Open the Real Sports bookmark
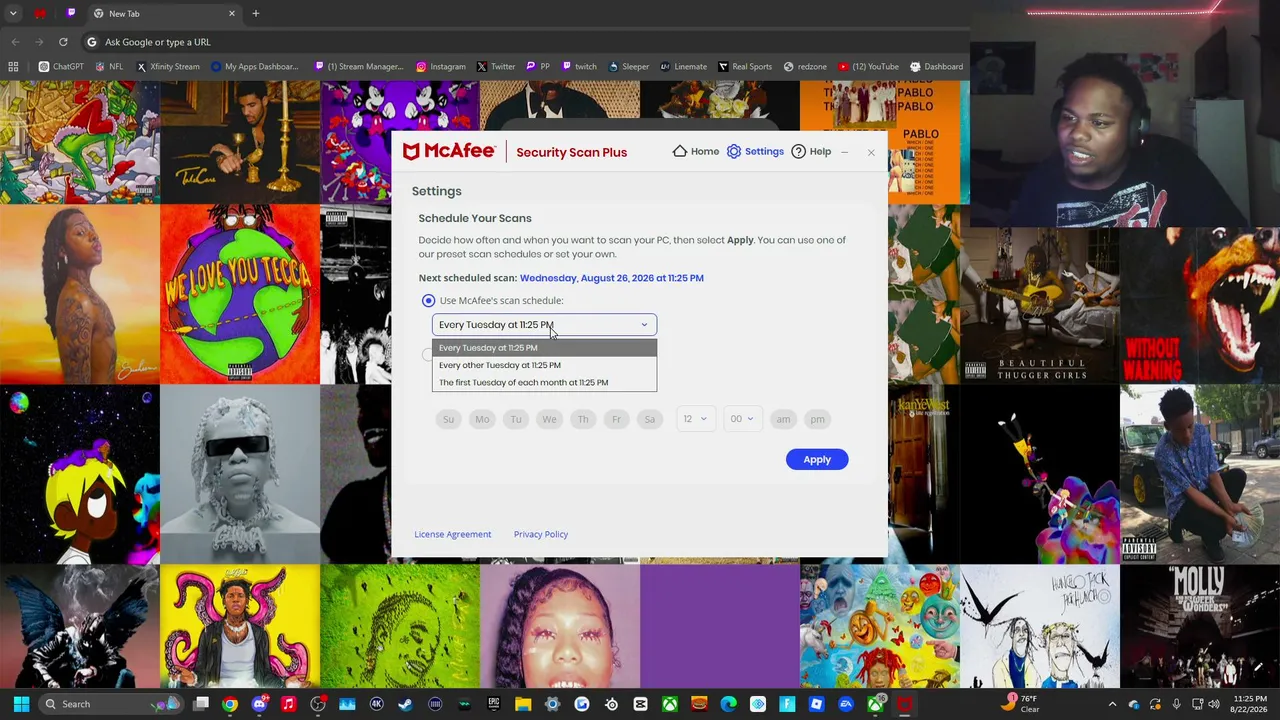The image size is (1280, 720). (x=744, y=67)
